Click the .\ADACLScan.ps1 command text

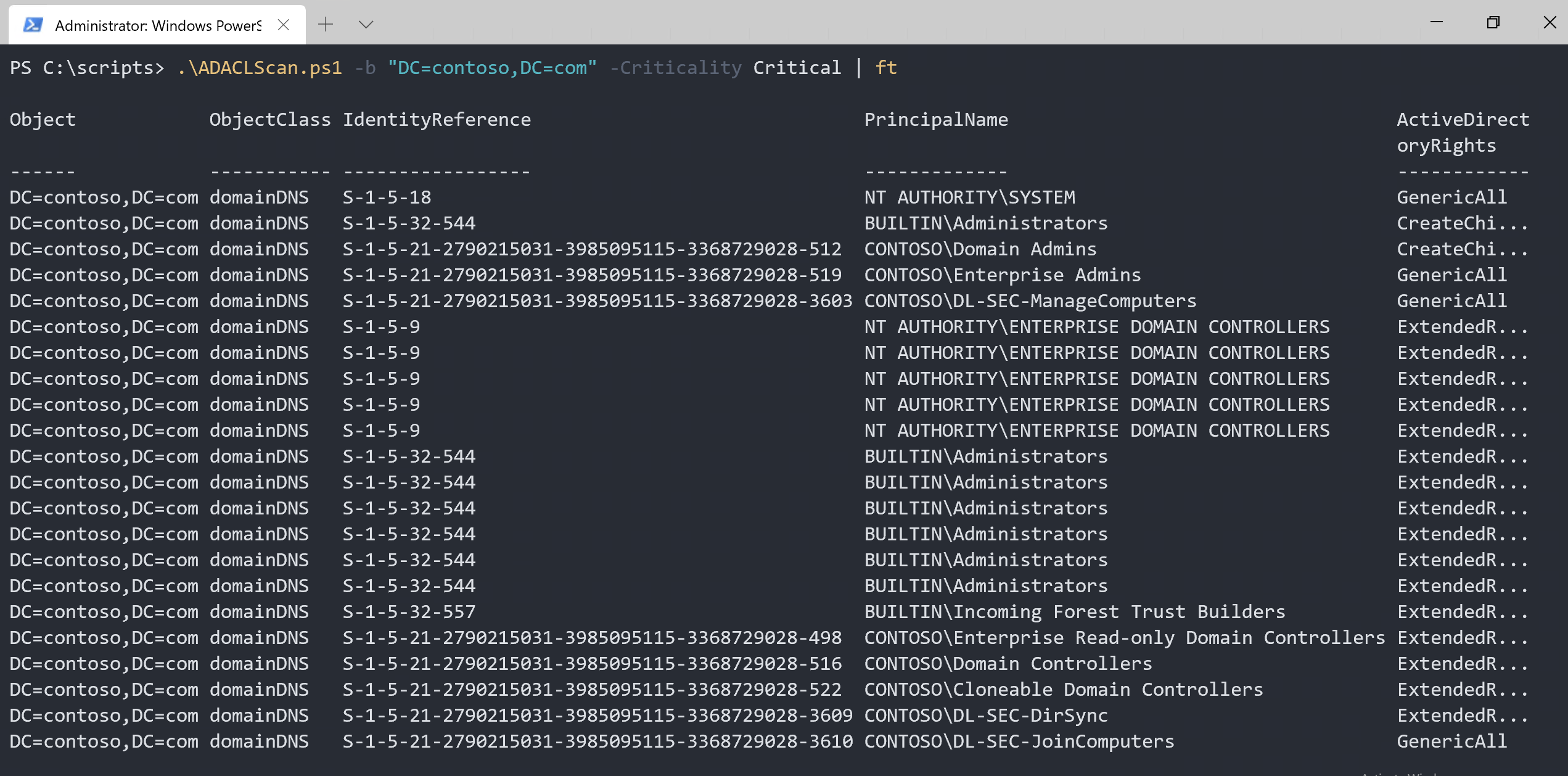coord(260,67)
